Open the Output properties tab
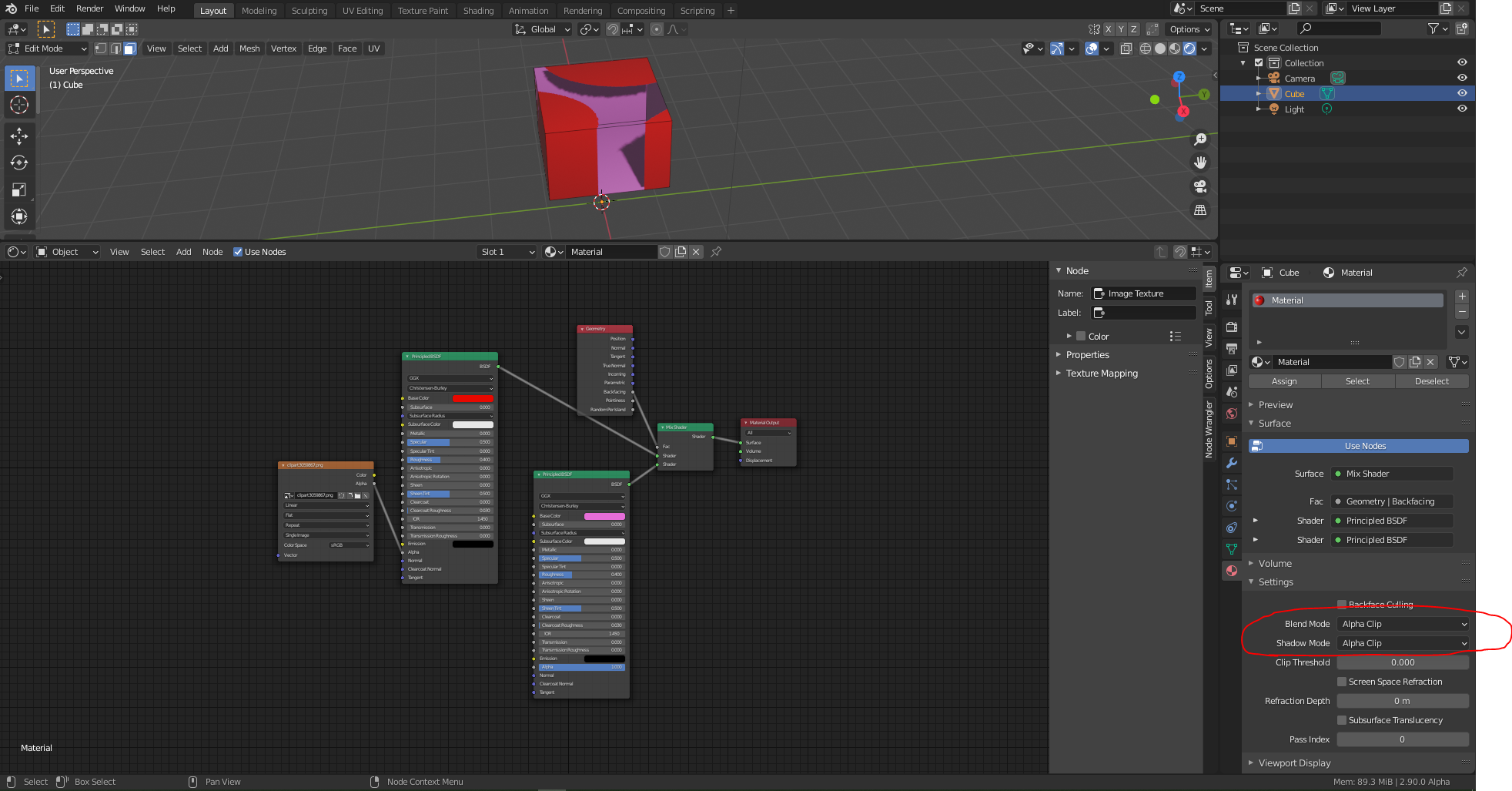 [1232, 349]
